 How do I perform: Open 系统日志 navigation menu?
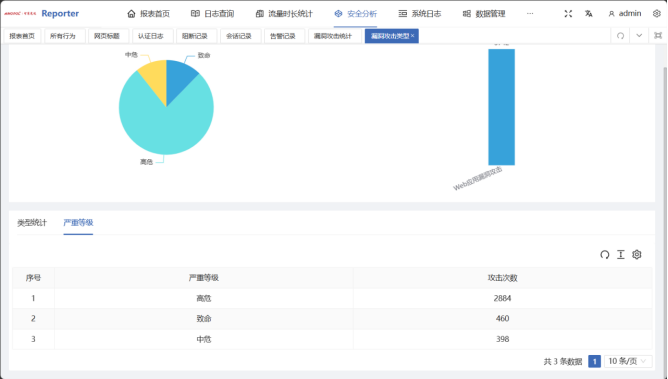pyautogui.click(x=420, y=14)
